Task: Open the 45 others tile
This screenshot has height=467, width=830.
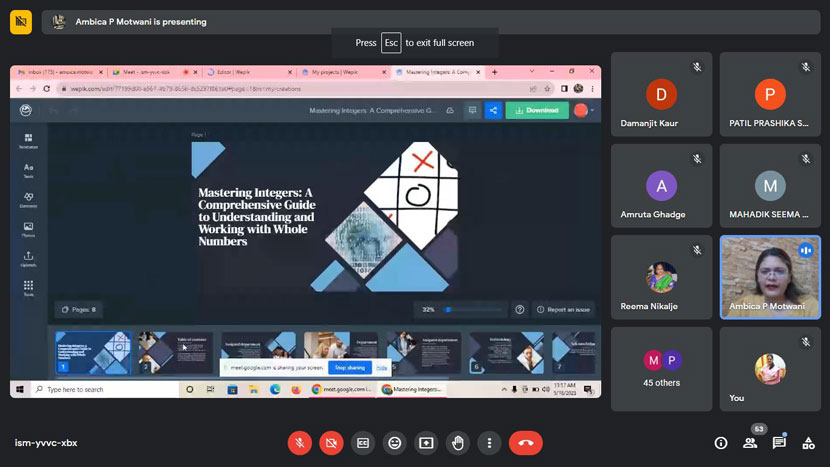Action: click(661, 369)
